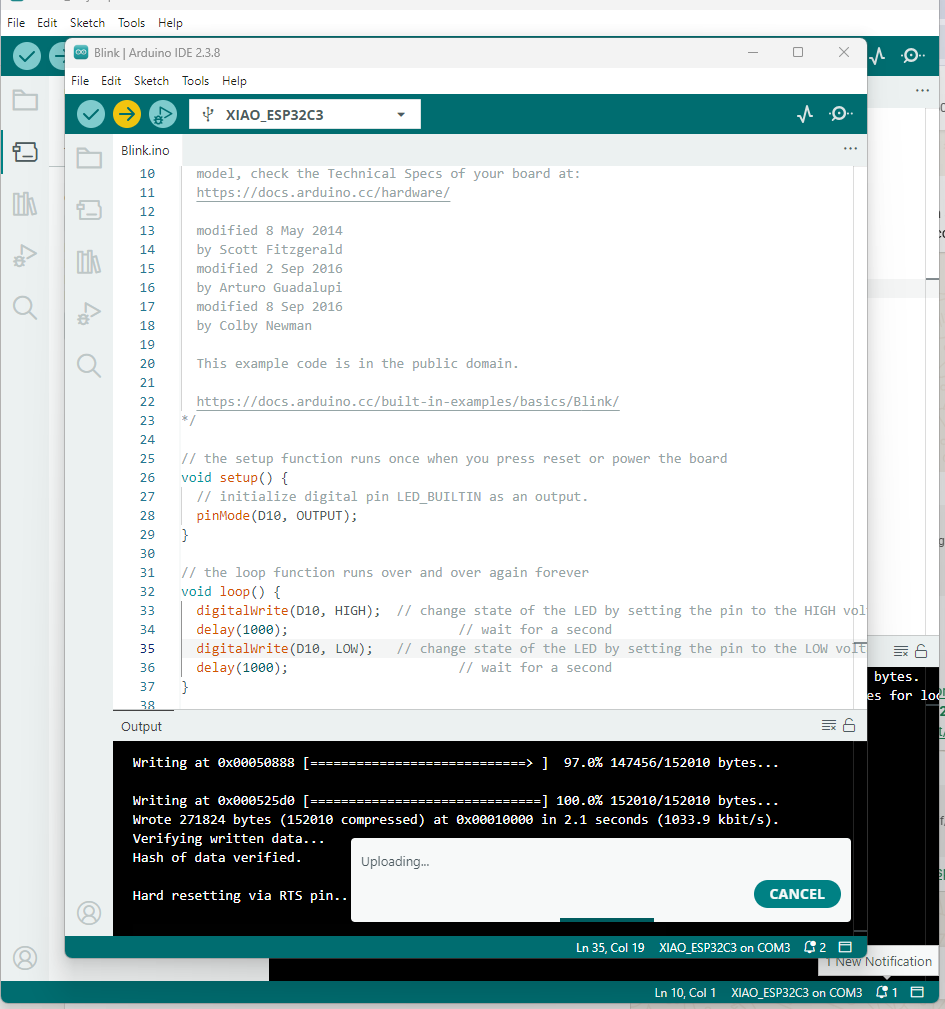Image resolution: width=945 pixels, height=1009 pixels.
Task: Open Help menu in Blink window
Action: pyautogui.click(x=234, y=81)
